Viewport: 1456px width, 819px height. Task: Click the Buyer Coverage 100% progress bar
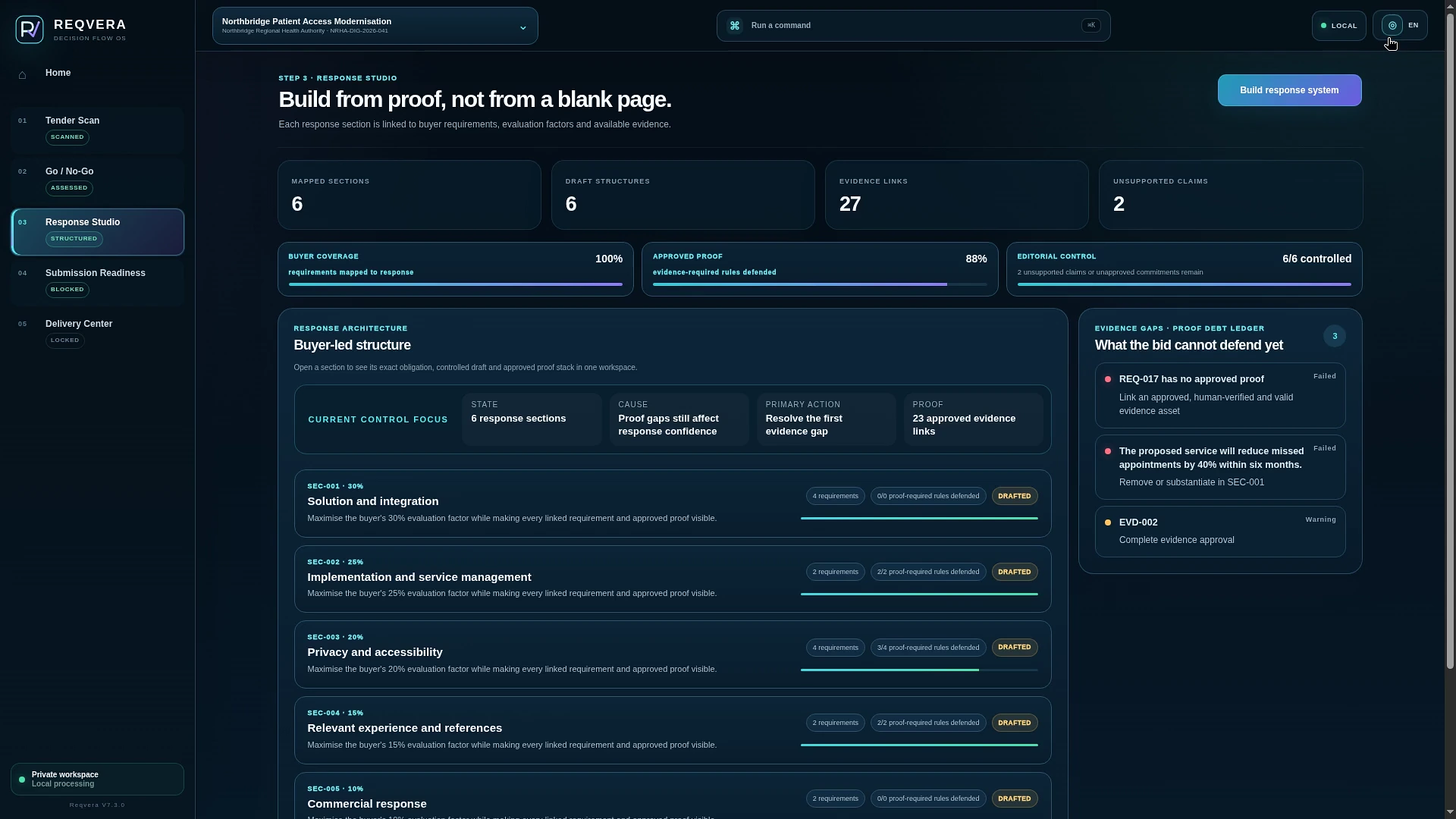(x=456, y=285)
